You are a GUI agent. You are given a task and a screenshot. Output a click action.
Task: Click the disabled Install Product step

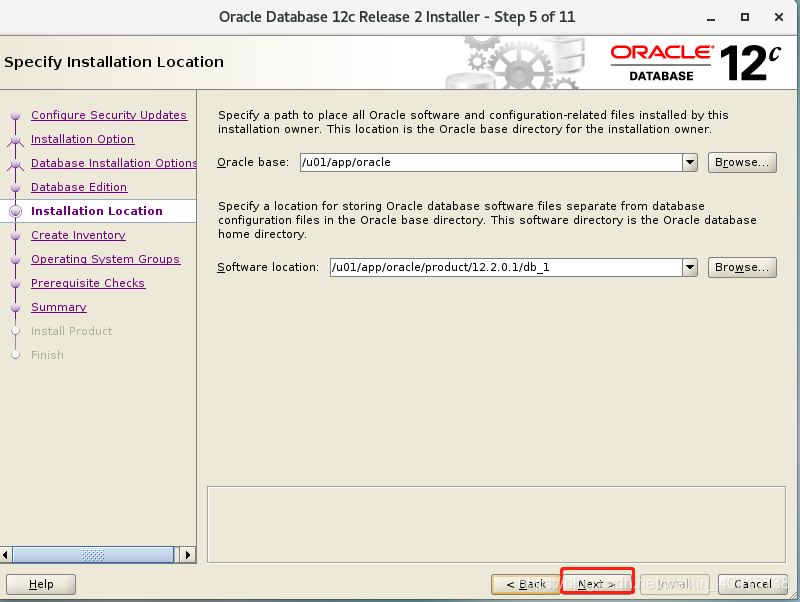click(71, 331)
